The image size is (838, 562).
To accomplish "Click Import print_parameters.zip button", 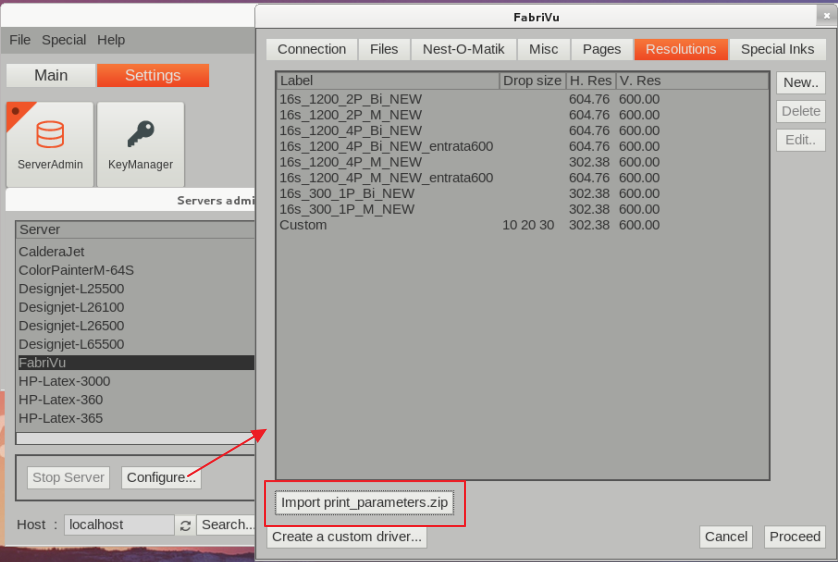I will [x=364, y=503].
